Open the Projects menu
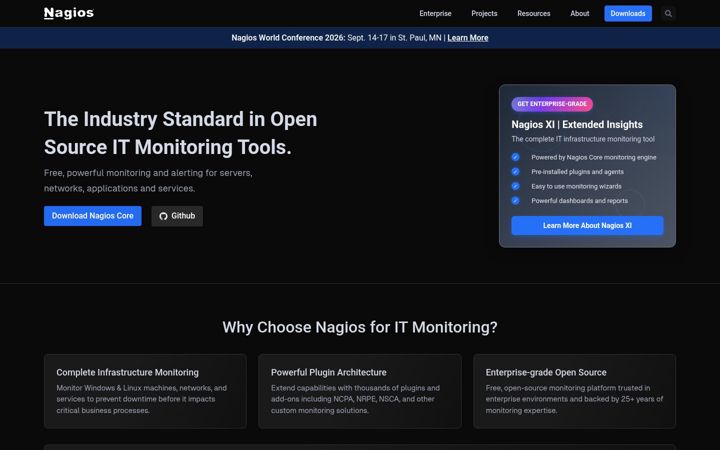This screenshot has width=720, height=450. 484,14
